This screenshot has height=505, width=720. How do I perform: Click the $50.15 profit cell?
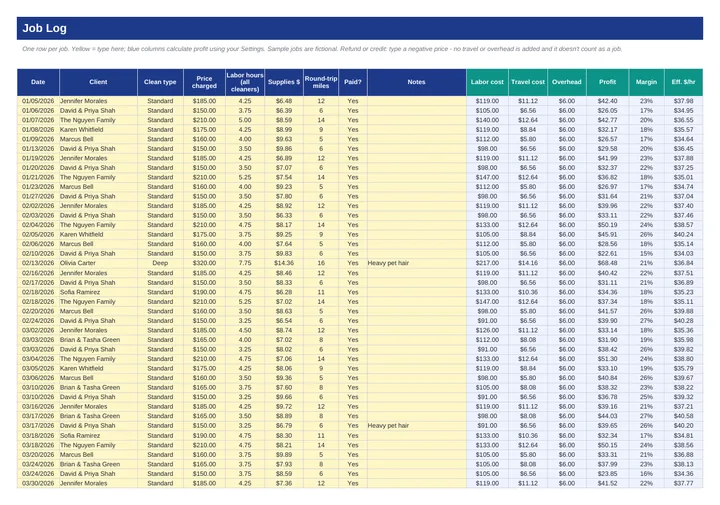tap(608, 445)
